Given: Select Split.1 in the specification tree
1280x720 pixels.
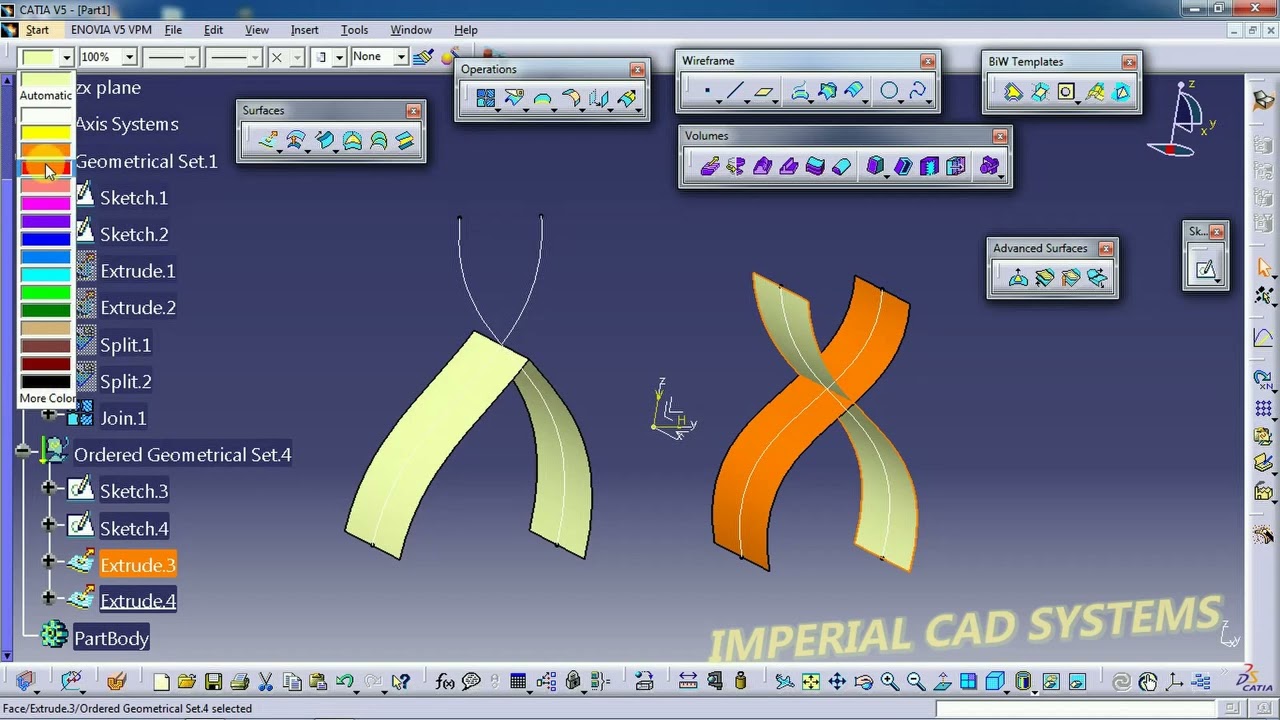Looking at the screenshot, I should tap(126, 345).
